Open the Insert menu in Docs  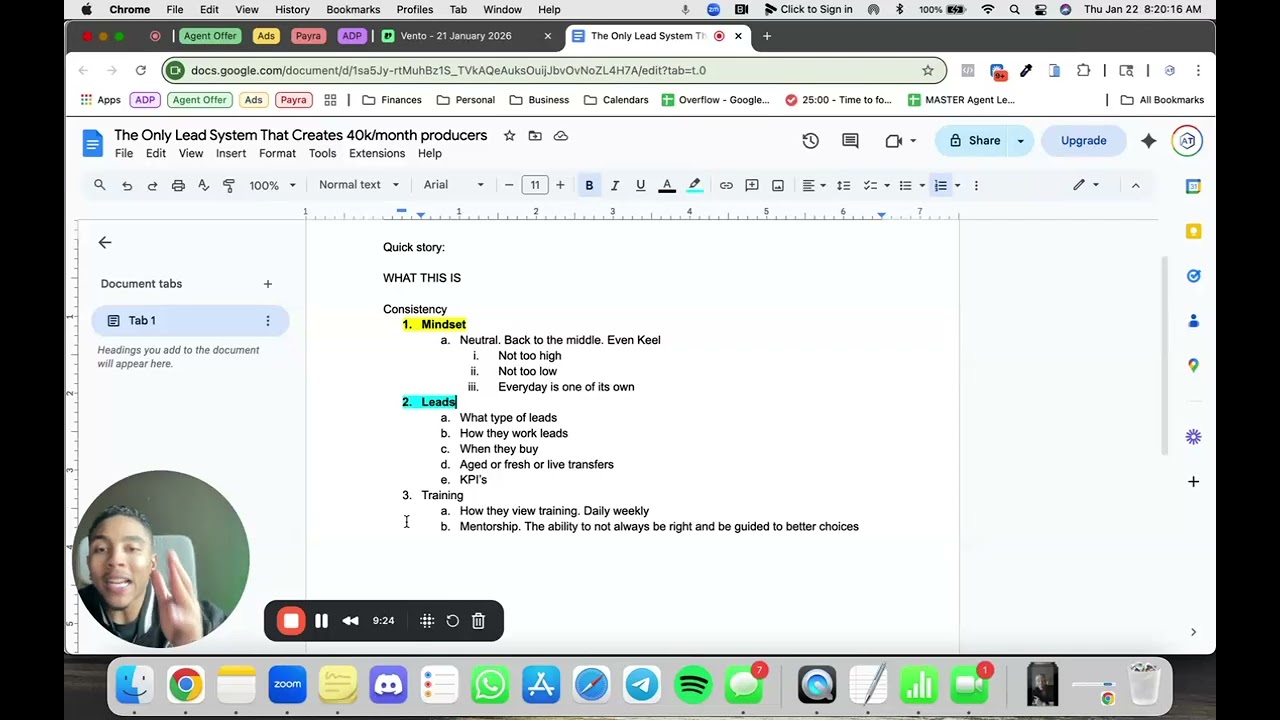231,154
